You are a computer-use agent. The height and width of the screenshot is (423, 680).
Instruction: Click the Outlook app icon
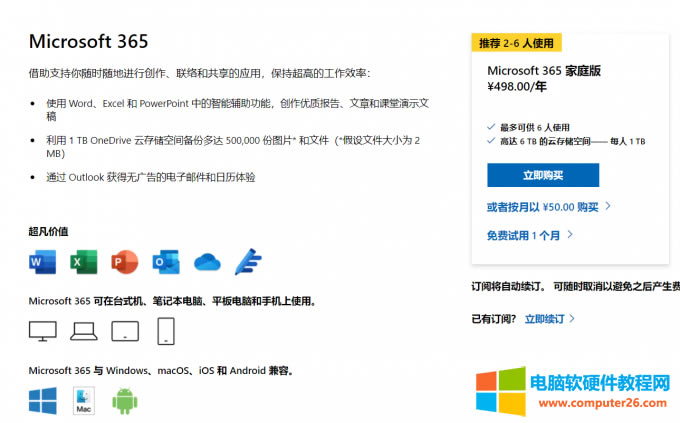[165, 262]
